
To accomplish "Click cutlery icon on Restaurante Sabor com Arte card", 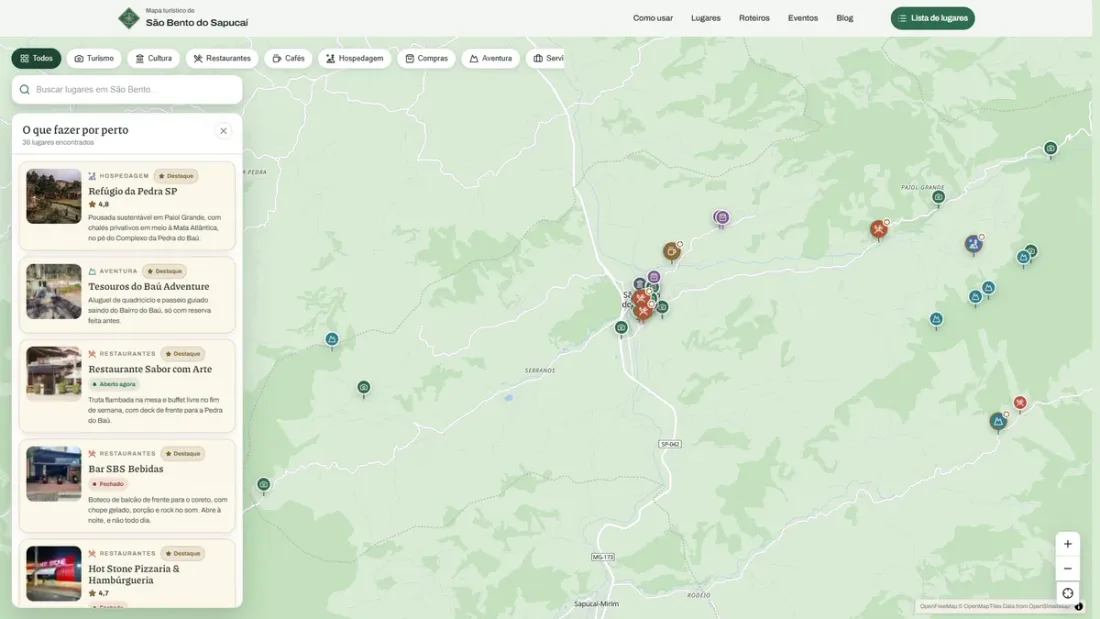I will [x=92, y=354].
